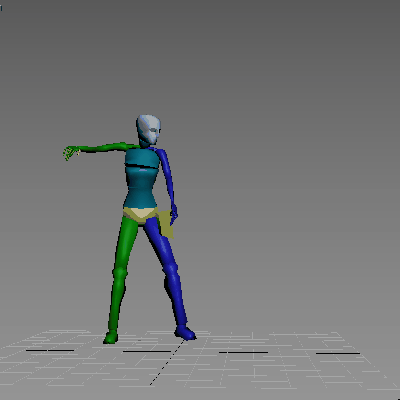Click the blue foot on the grid
This screenshot has width=400, height=400.
coord(185,332)
